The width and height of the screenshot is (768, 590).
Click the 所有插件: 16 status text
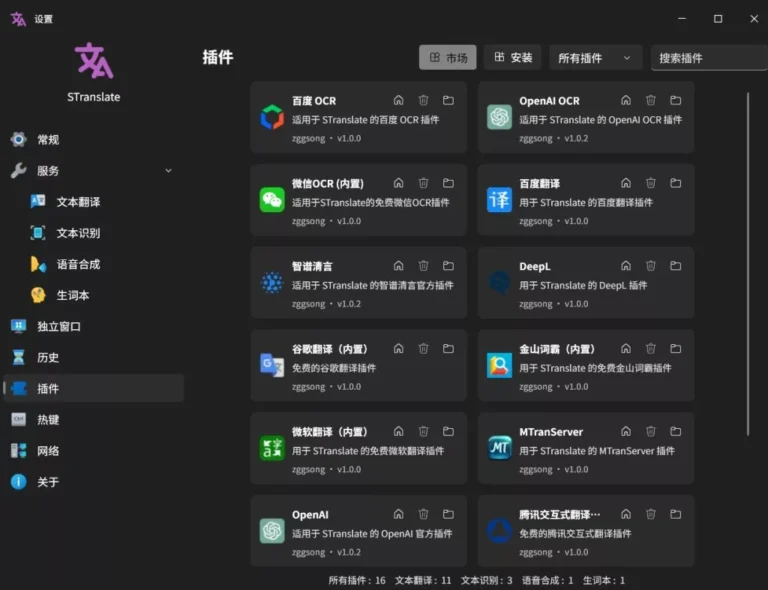coord(357,580)
